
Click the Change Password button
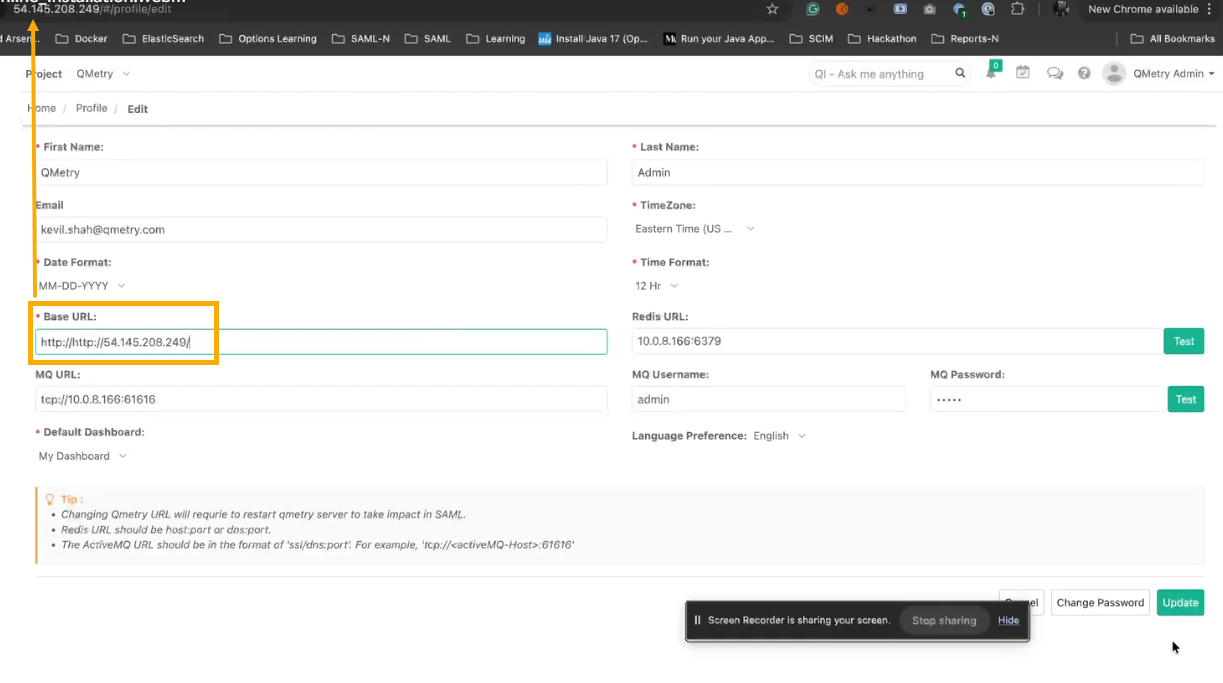coord(1100,602)
